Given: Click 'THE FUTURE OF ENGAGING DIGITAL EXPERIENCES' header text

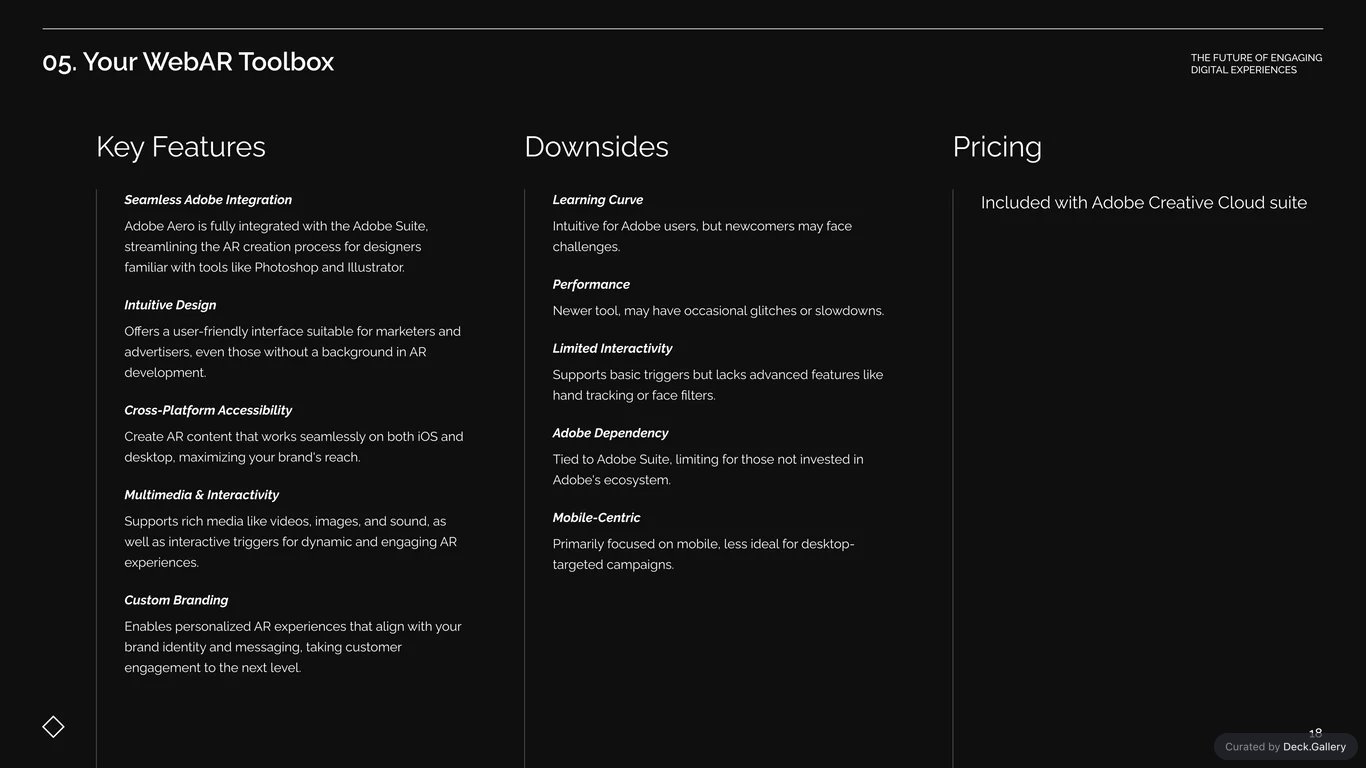Looking at the screenshot, I should coord(1256,64).
